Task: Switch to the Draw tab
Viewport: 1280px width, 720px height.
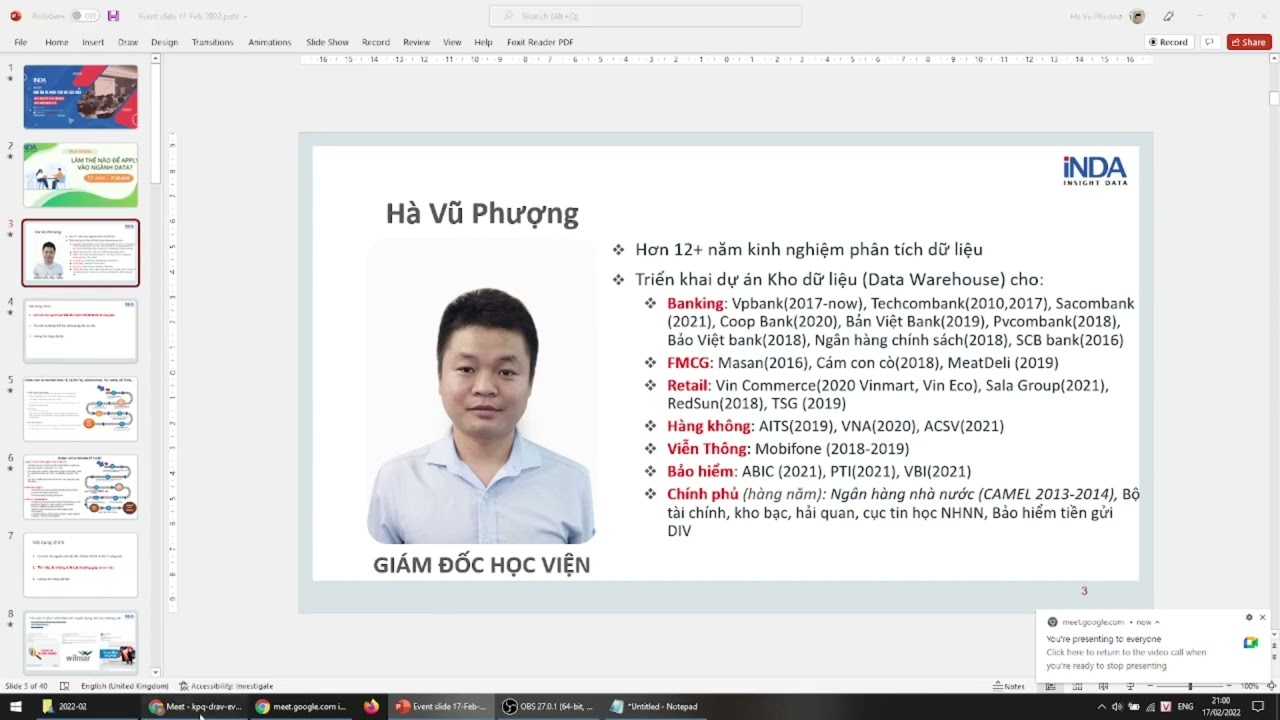Action: [x=128, y=42]
